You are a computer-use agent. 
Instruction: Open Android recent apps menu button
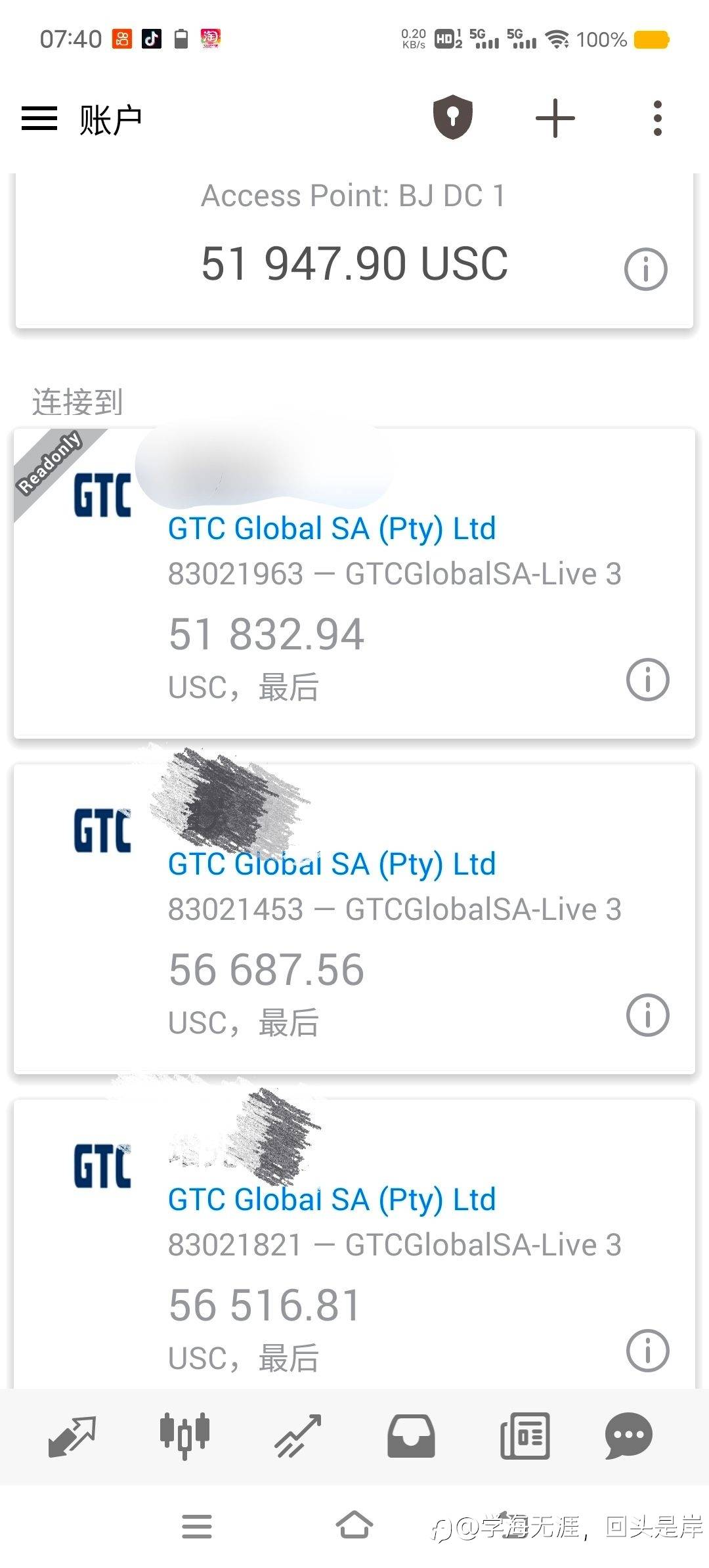click(197, 1526)
